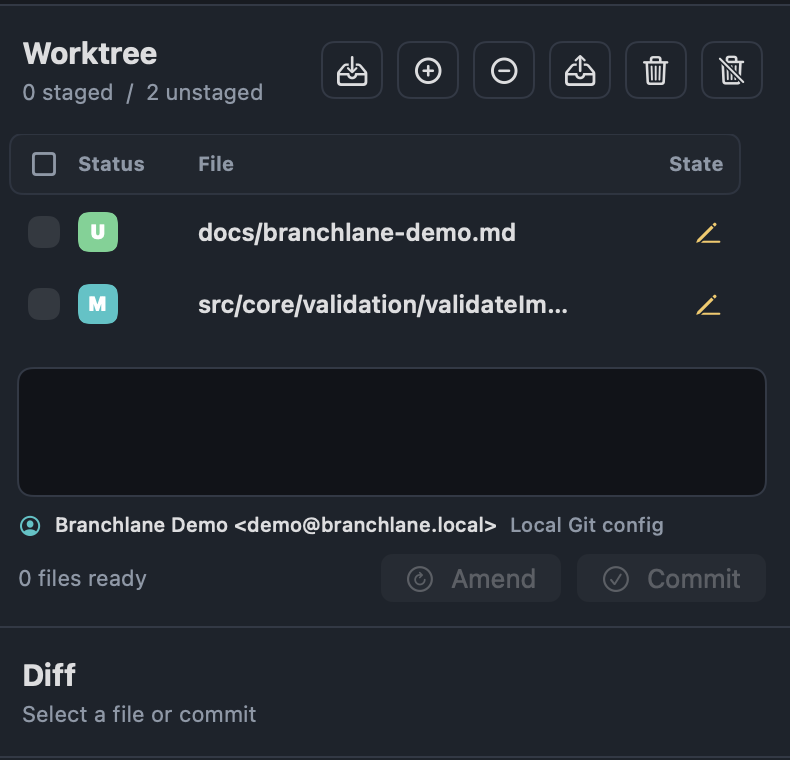The width and height of the screenshot is (790, 760).
Task: Click the File column header
Action: [216, 164]
